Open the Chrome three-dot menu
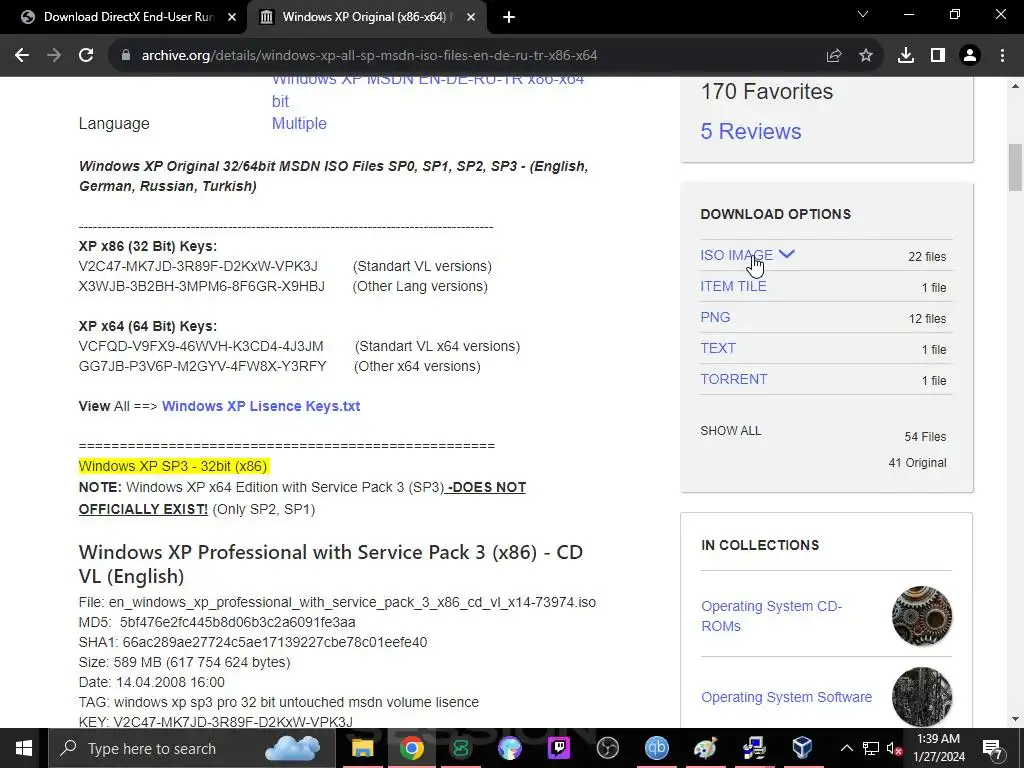 tap(1002, 56)
